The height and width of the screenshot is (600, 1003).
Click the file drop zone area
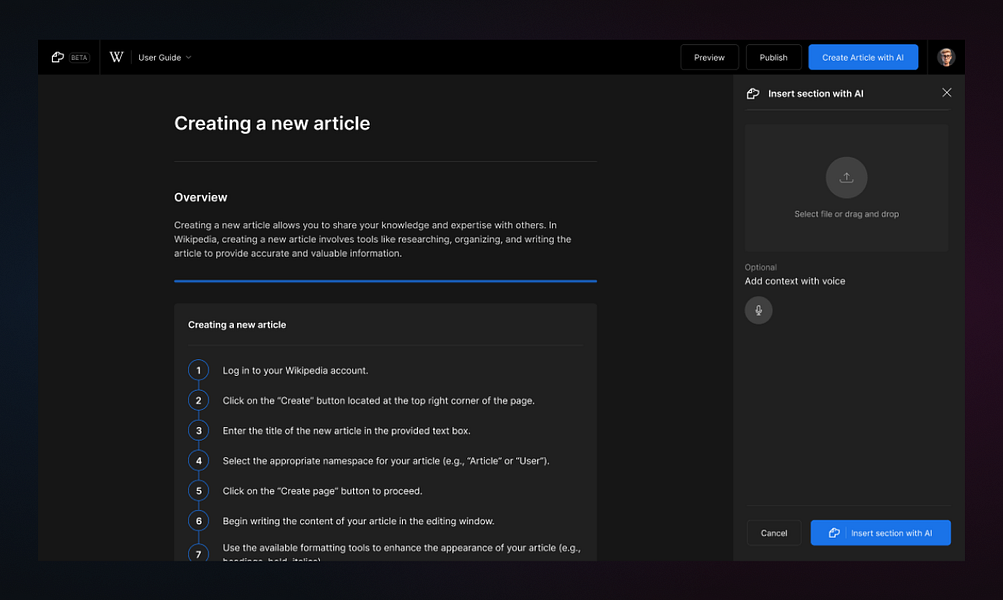(x=846, y=187)
